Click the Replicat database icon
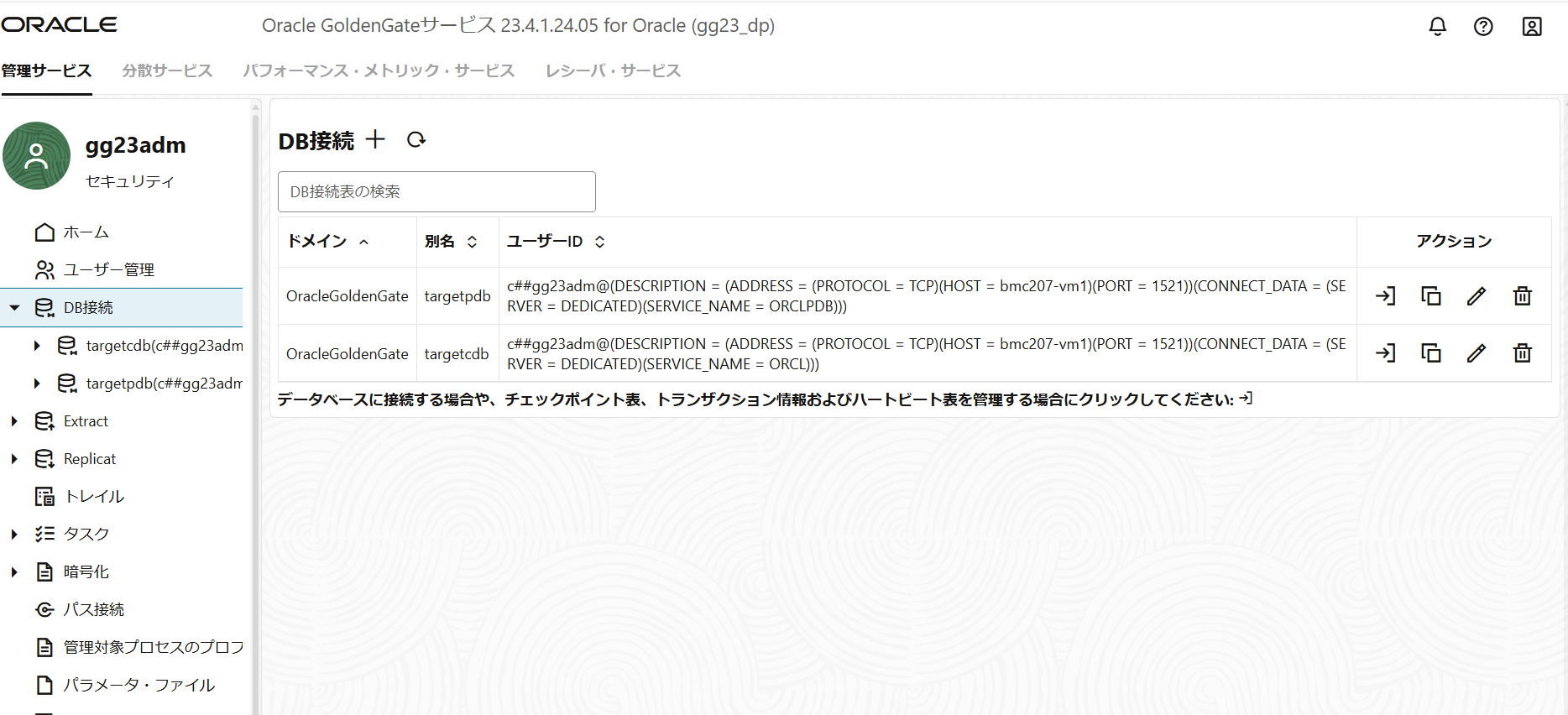Viewport: 1568px width, 715px height. [x=44, y=459]
